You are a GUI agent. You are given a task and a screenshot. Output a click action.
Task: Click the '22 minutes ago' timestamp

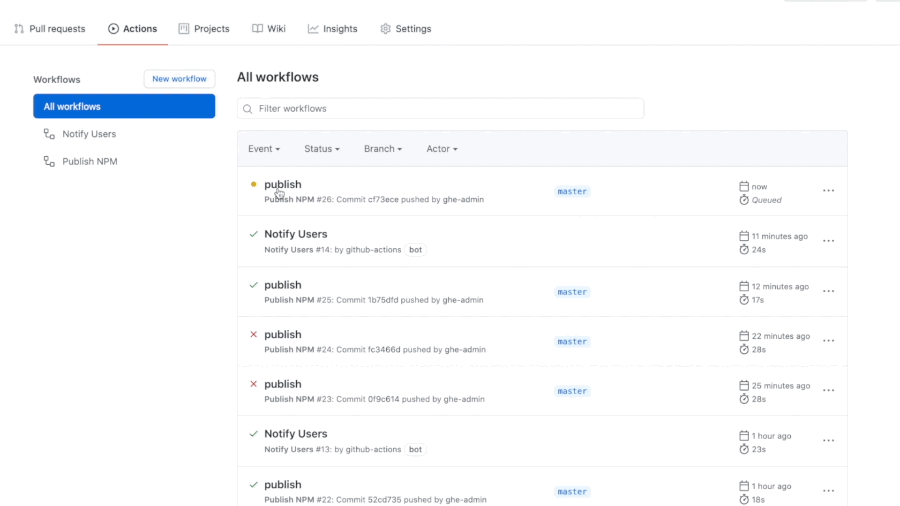(x=781, y=336)
